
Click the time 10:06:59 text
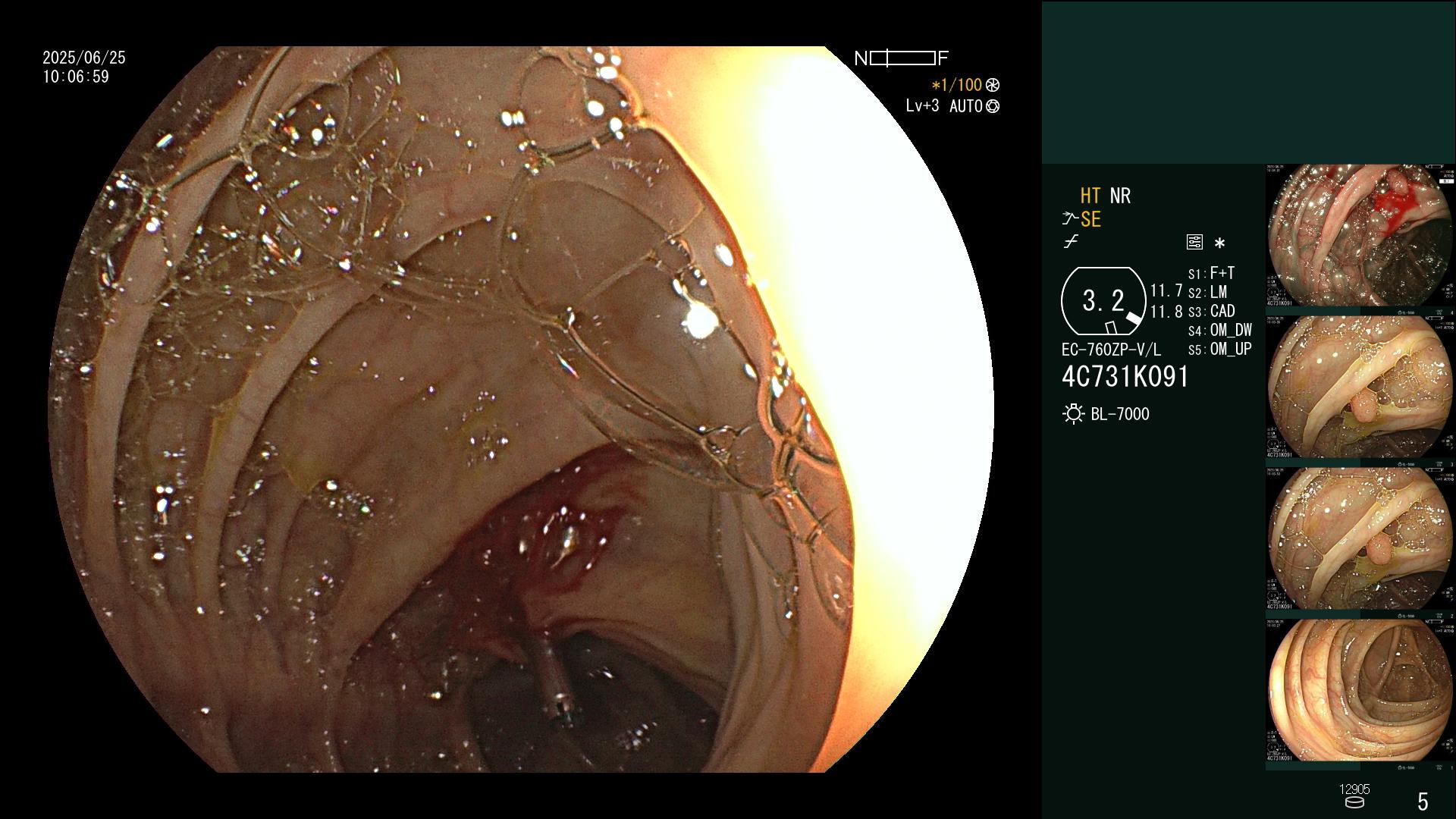pos(76,77)
